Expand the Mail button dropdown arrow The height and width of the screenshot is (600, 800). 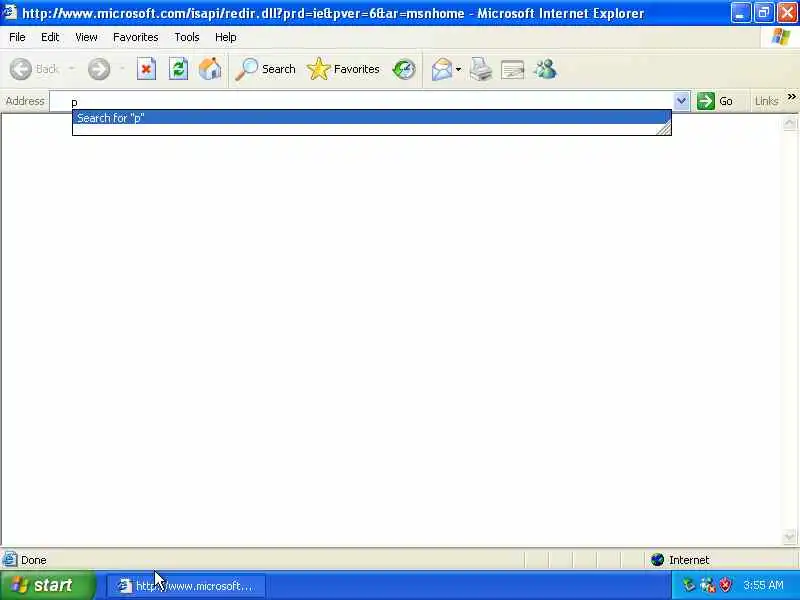tap(458, 69)
